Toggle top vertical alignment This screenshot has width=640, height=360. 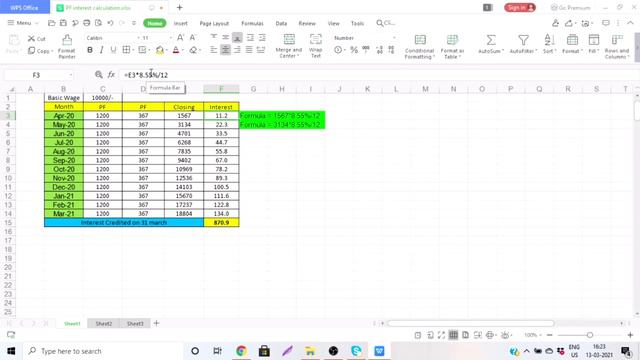point(213,38)
